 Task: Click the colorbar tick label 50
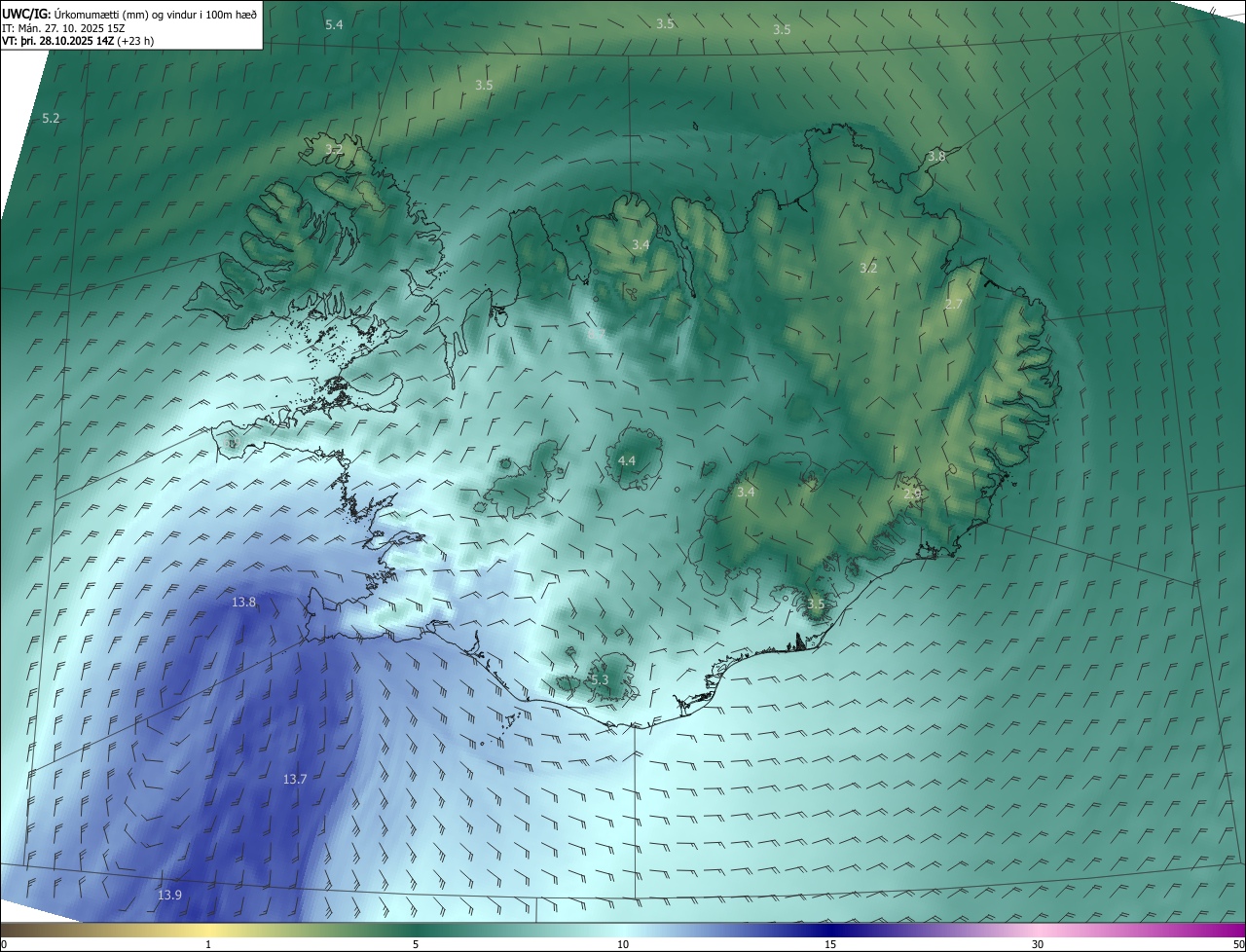[x=1238, y=944]
